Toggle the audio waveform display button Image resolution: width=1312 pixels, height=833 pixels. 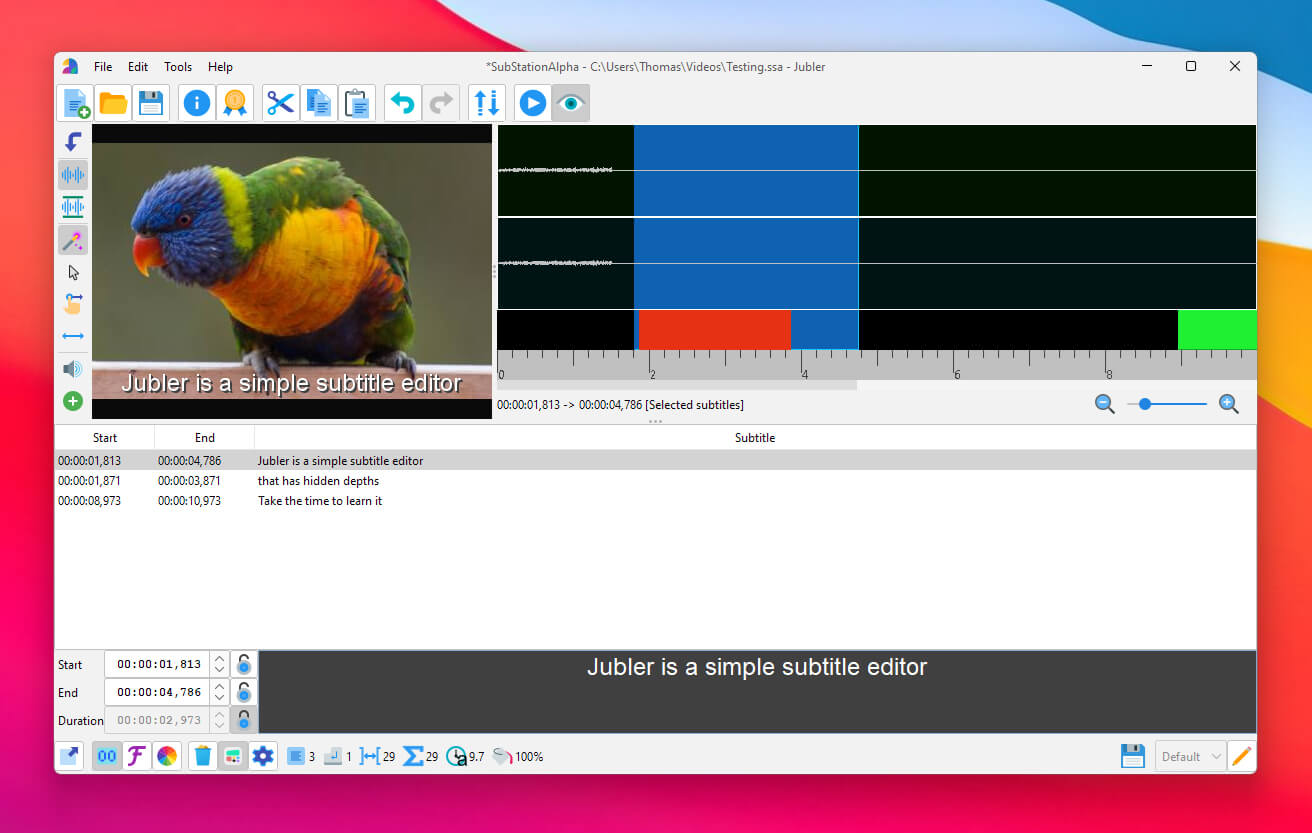click(x=73, y=175)
